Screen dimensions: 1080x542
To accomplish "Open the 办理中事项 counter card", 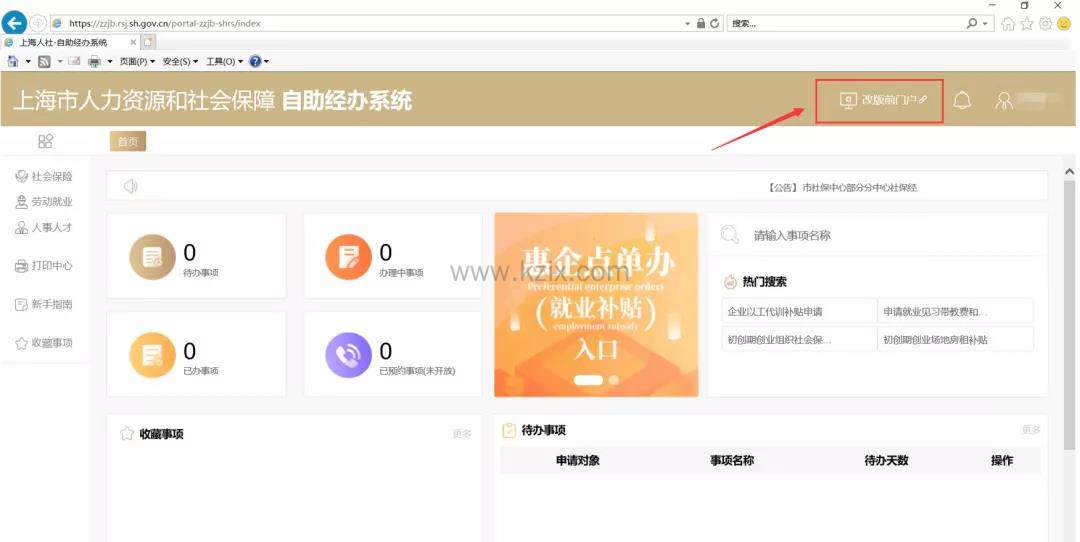I will tap(392, 256).
